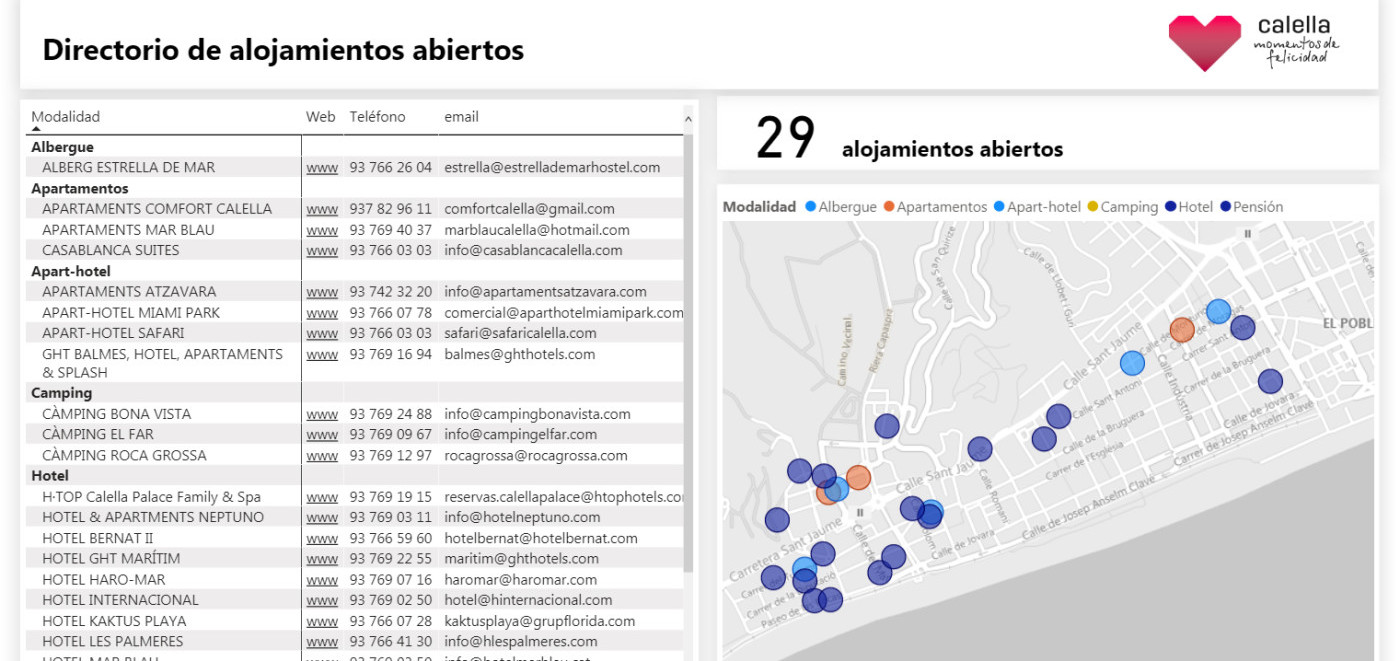Open www link for HOTEL BERNAT II

[x=321, y=538]
